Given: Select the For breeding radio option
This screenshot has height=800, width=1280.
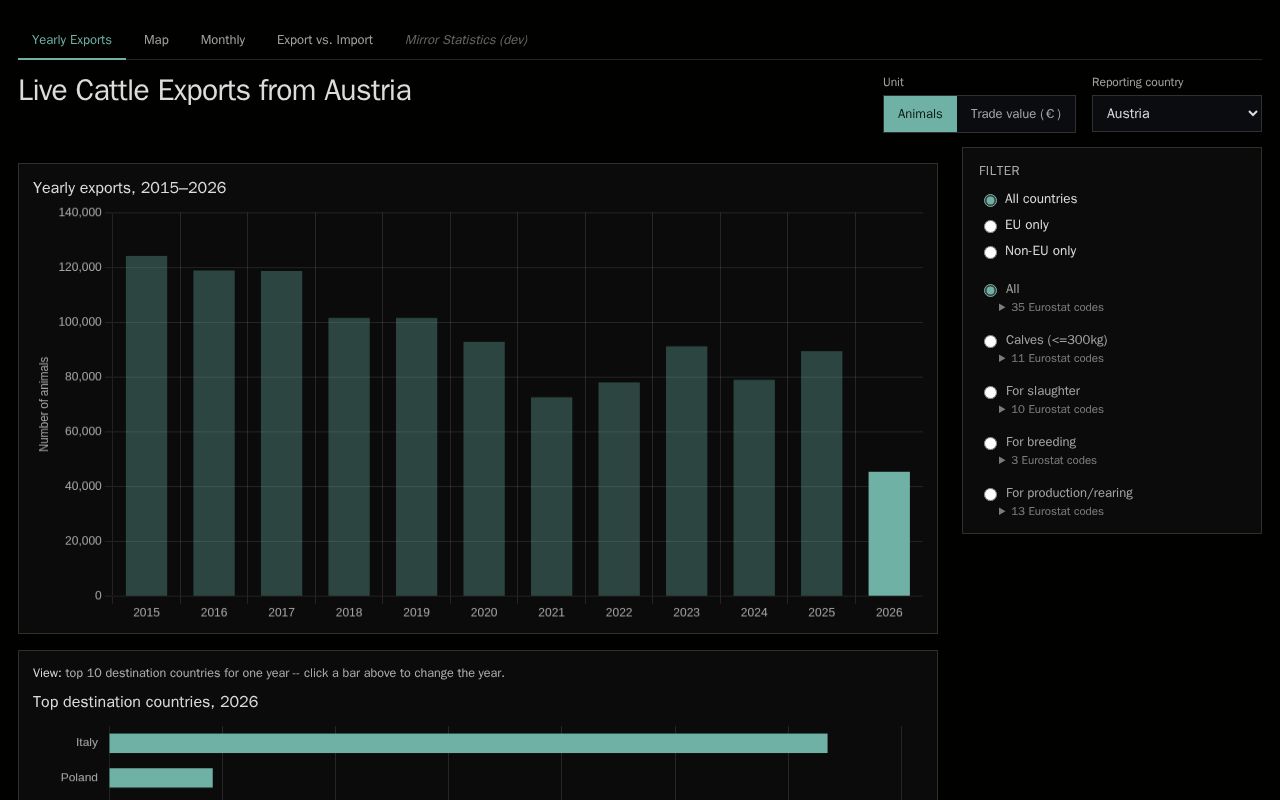Looking at the screenshot, I should tap(990, 443).
